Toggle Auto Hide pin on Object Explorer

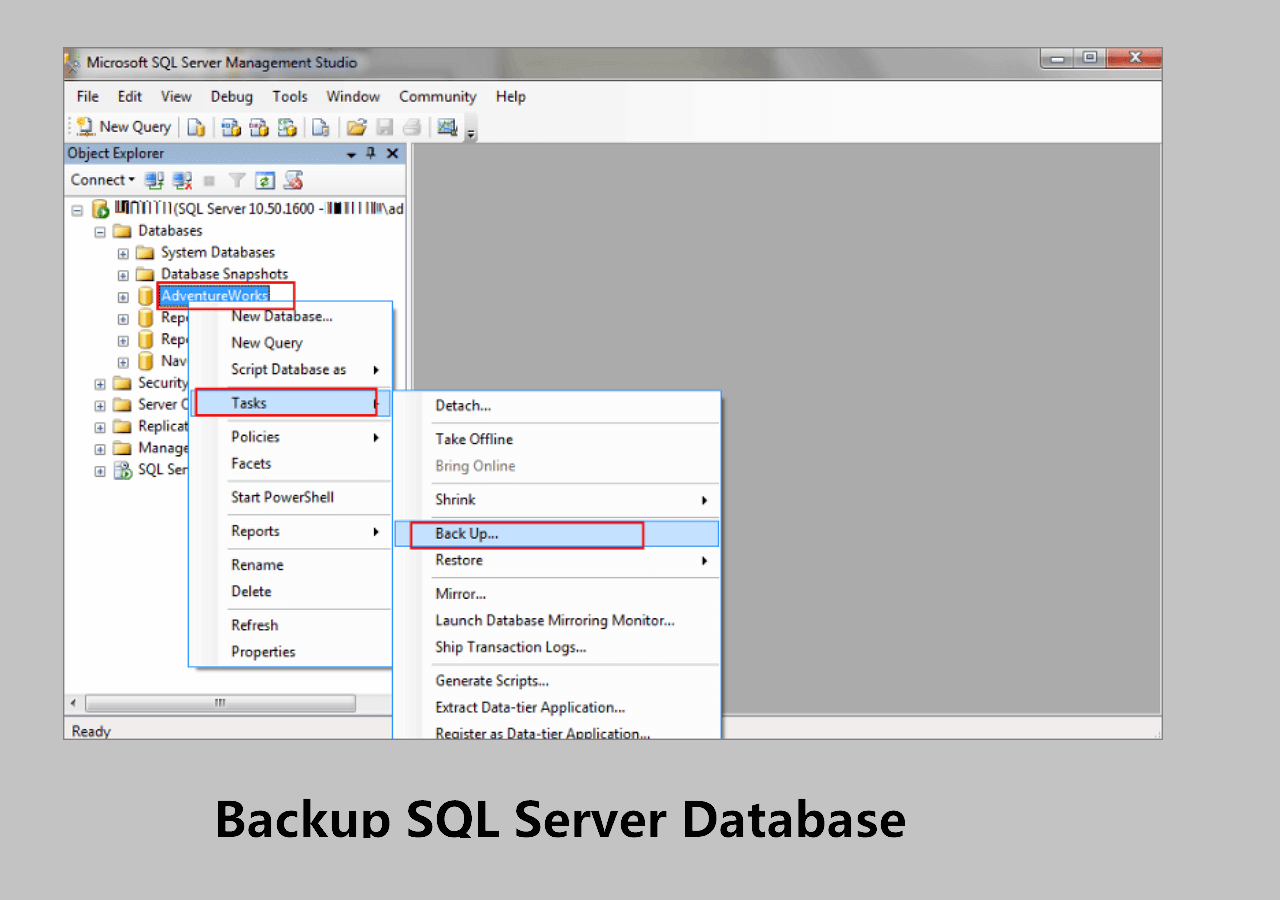point(371,153)
